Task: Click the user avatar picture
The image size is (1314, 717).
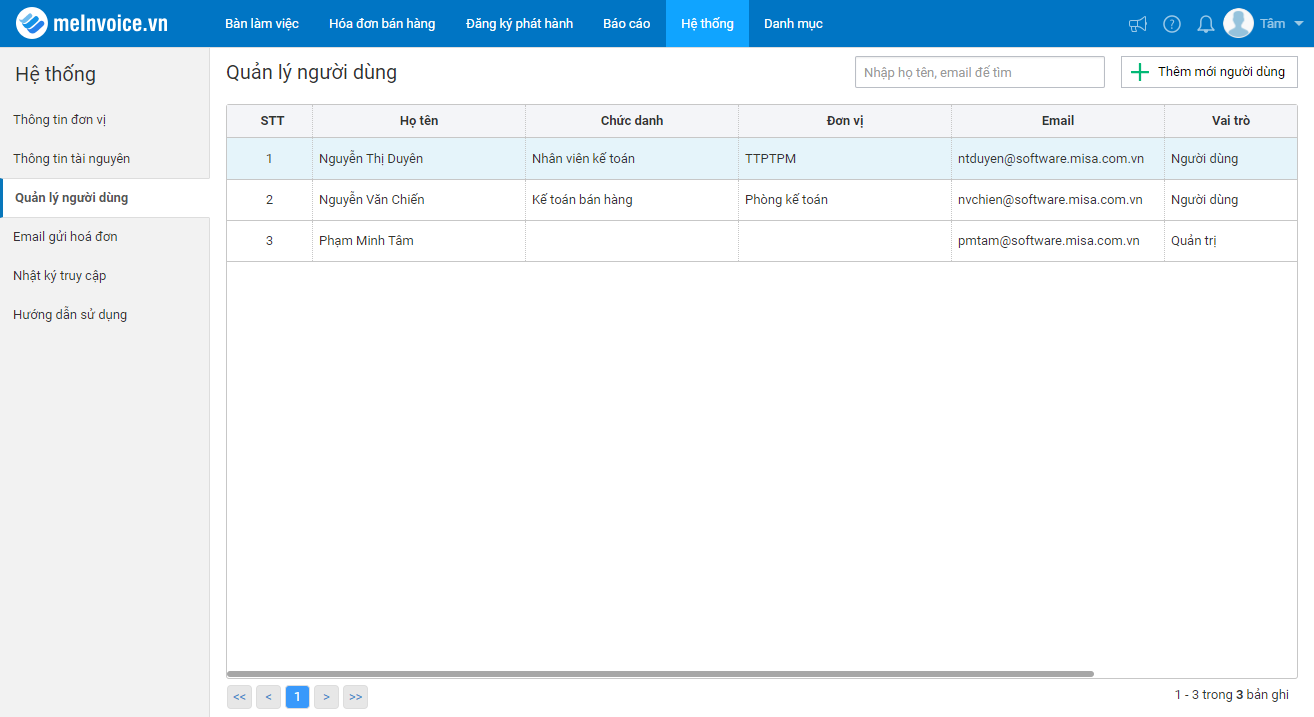Action: (1238, 23)
